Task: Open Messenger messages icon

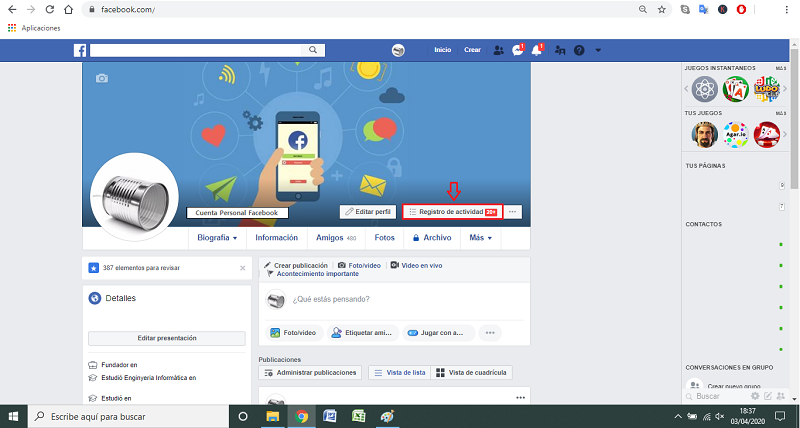Action: click(x=517, y=51)
